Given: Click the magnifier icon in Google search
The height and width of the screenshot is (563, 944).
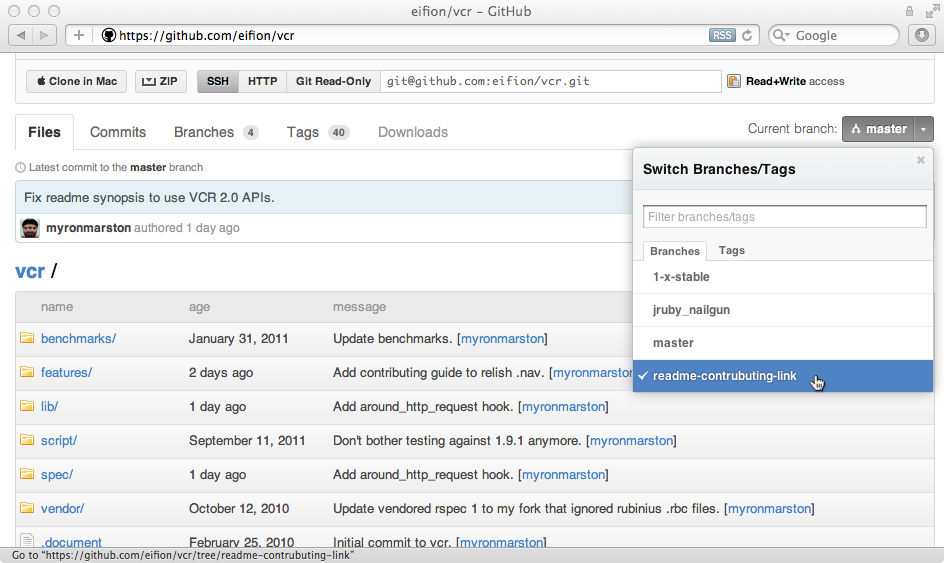Looking at the screenshot, I should [x=781, y=35].
